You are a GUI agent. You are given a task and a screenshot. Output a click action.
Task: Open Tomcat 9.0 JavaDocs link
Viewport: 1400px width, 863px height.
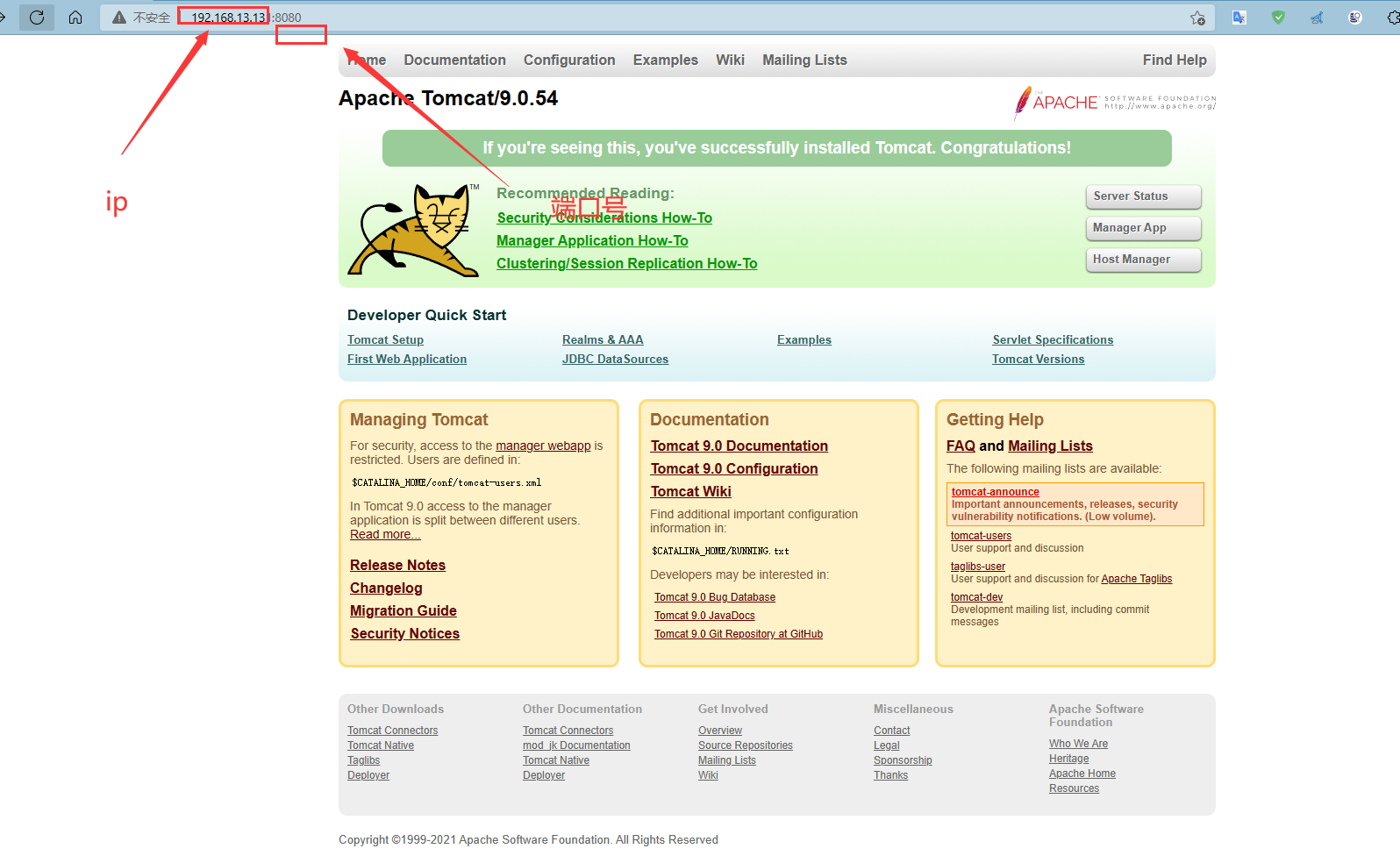coord(704,616)
